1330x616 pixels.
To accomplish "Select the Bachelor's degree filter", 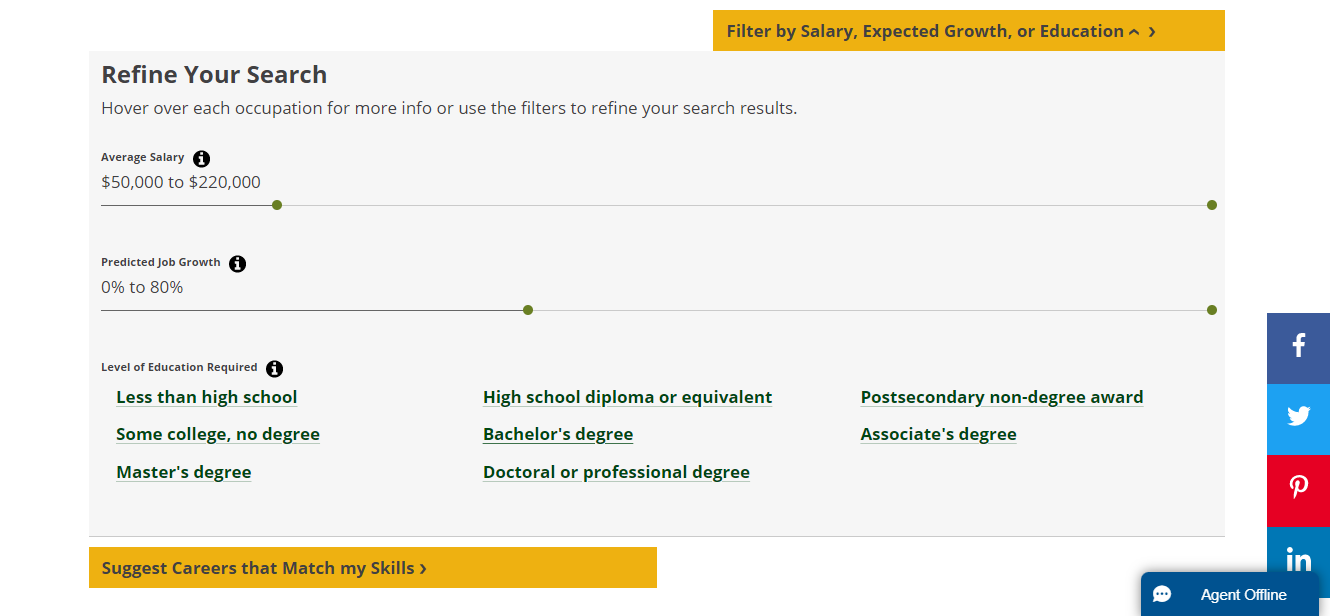I will tap(558, 434).
